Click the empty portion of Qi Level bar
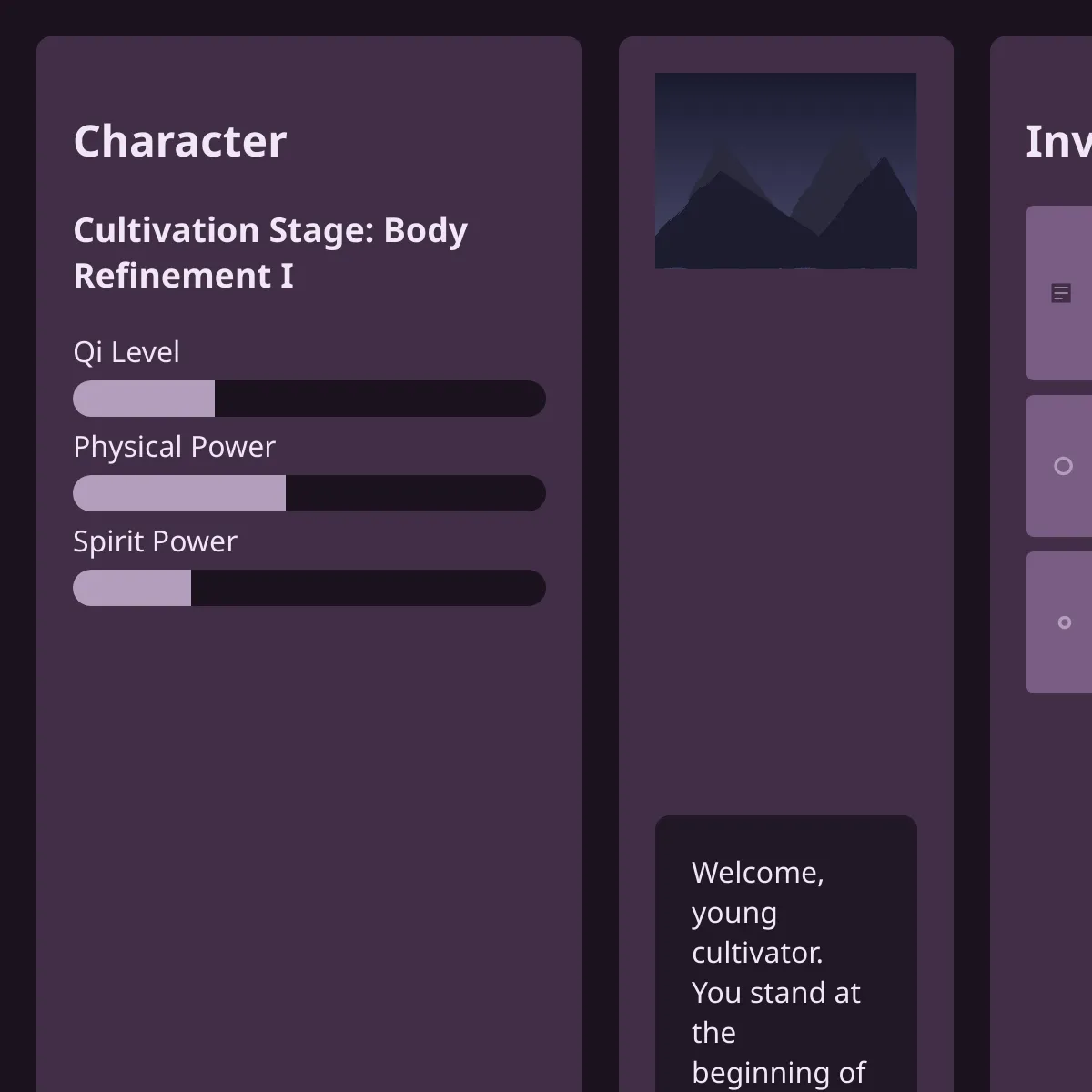This screenshot has width=1092, height=1092. click(x=379, y=399)
